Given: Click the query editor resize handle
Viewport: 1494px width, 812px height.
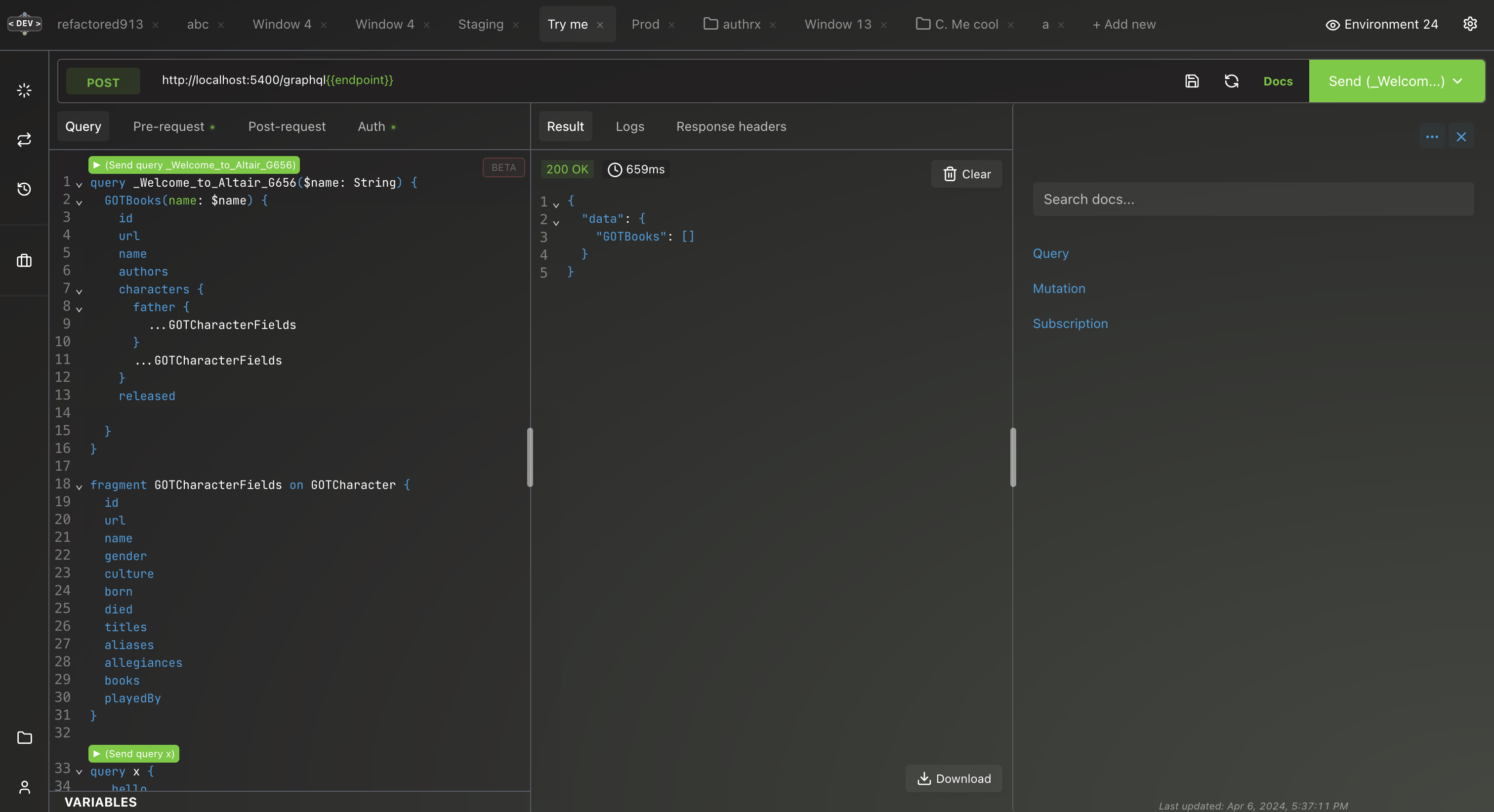Looking at the screenshot, I should (x=530, y=457).
